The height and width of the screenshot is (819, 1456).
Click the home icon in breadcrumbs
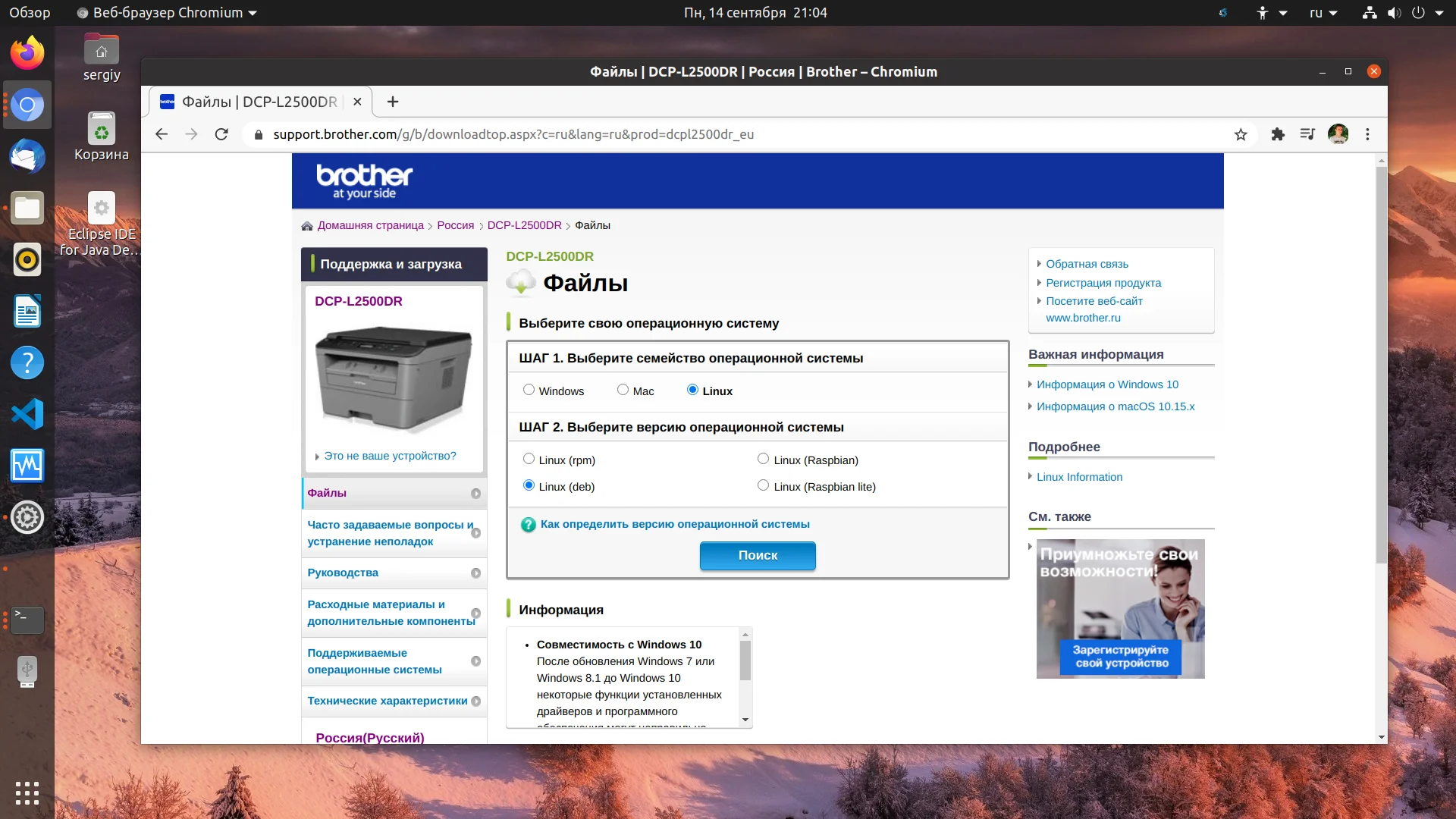307,226
